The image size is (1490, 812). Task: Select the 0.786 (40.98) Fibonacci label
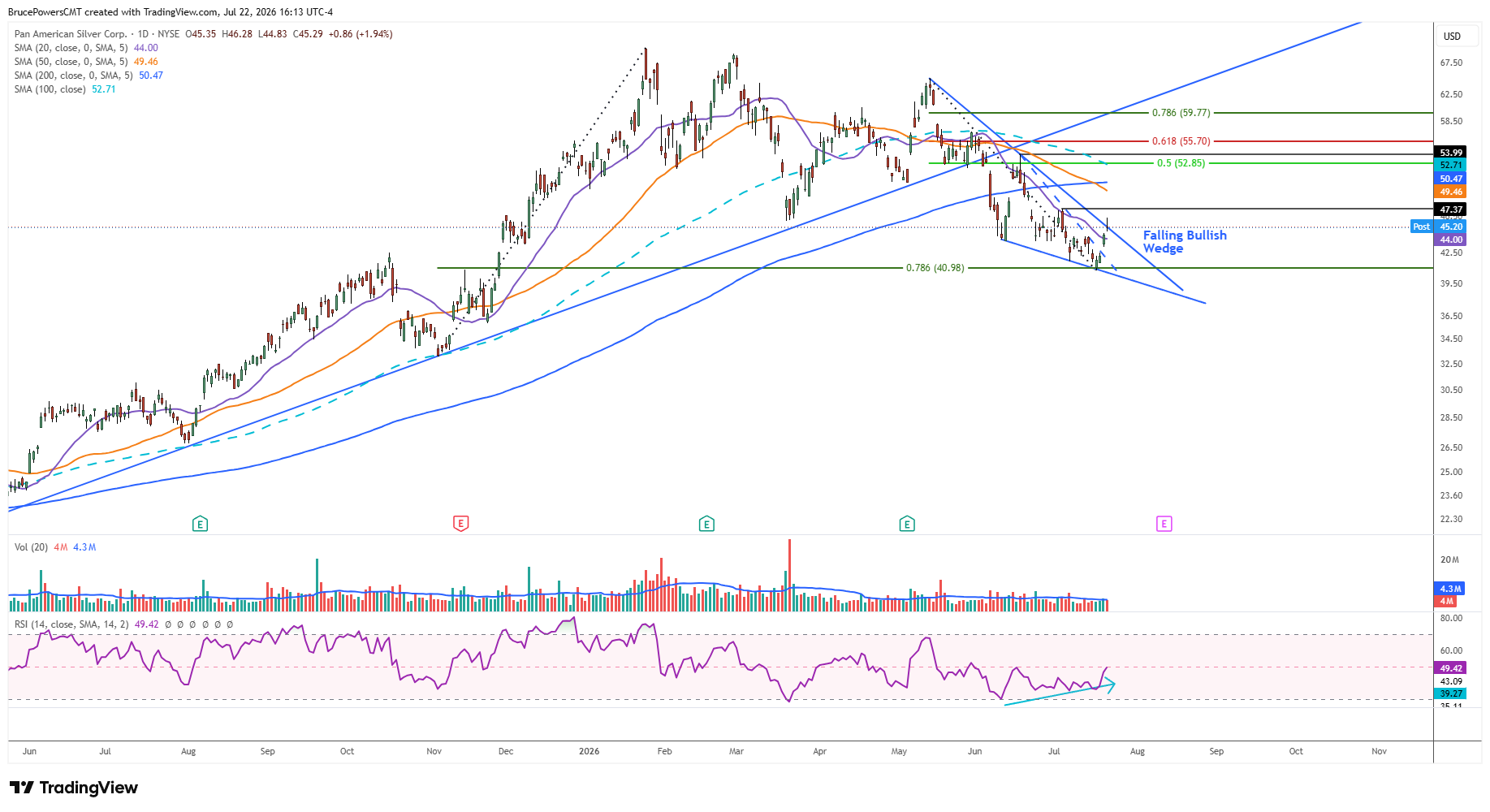pyautogui.click(x=935, y=268)
